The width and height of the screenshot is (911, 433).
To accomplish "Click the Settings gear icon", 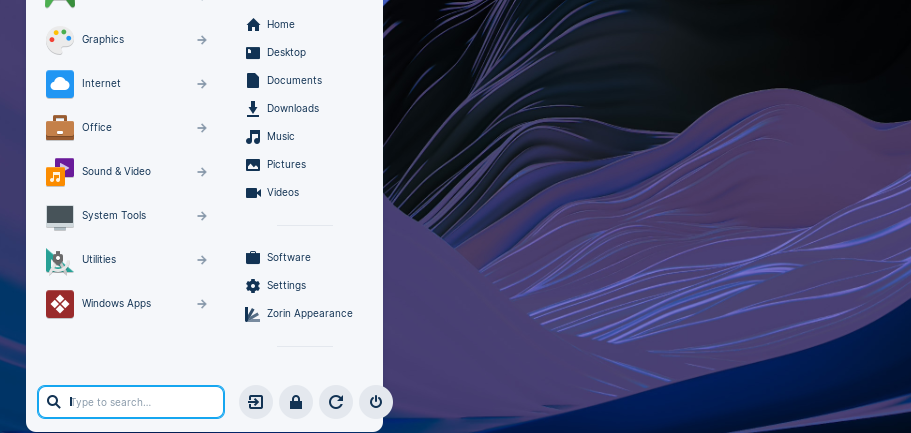I will tap(253, 285).
